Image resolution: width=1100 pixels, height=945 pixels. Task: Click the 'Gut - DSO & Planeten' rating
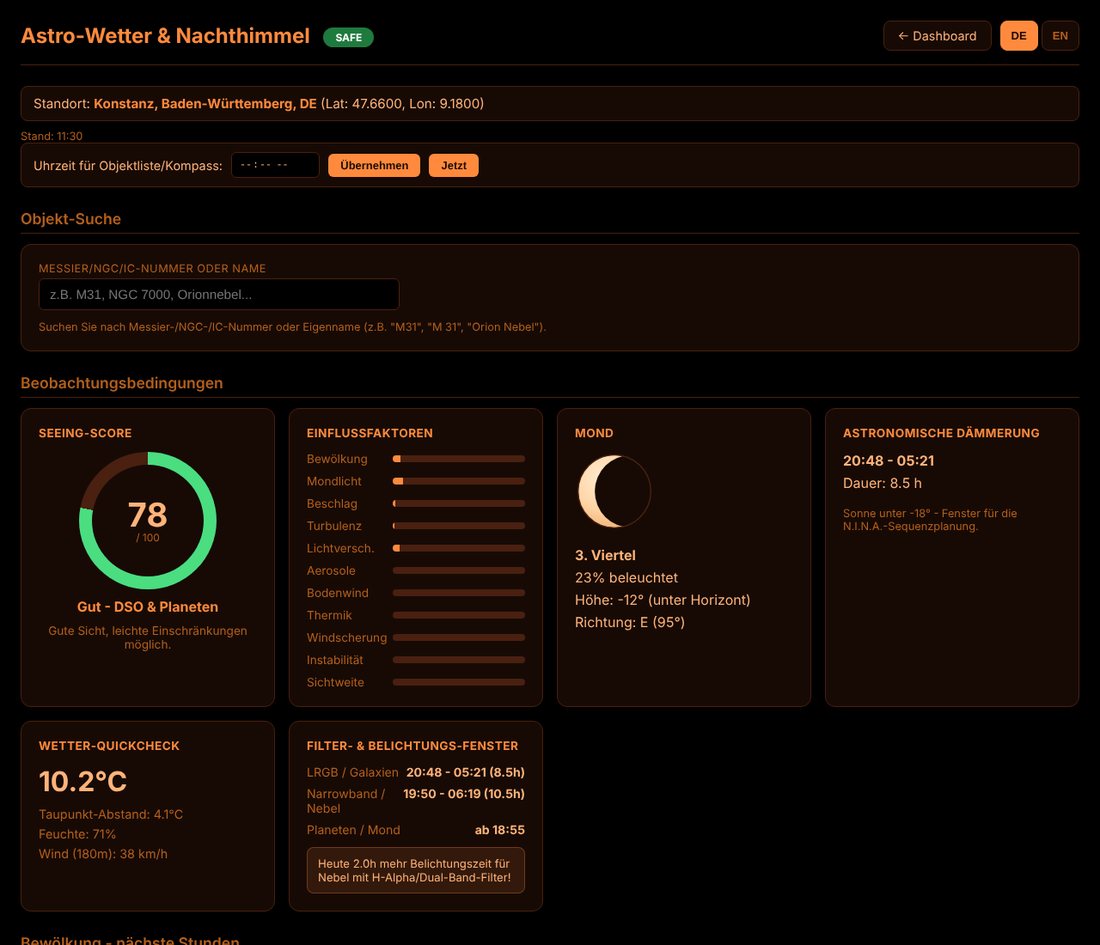[147, 607]
